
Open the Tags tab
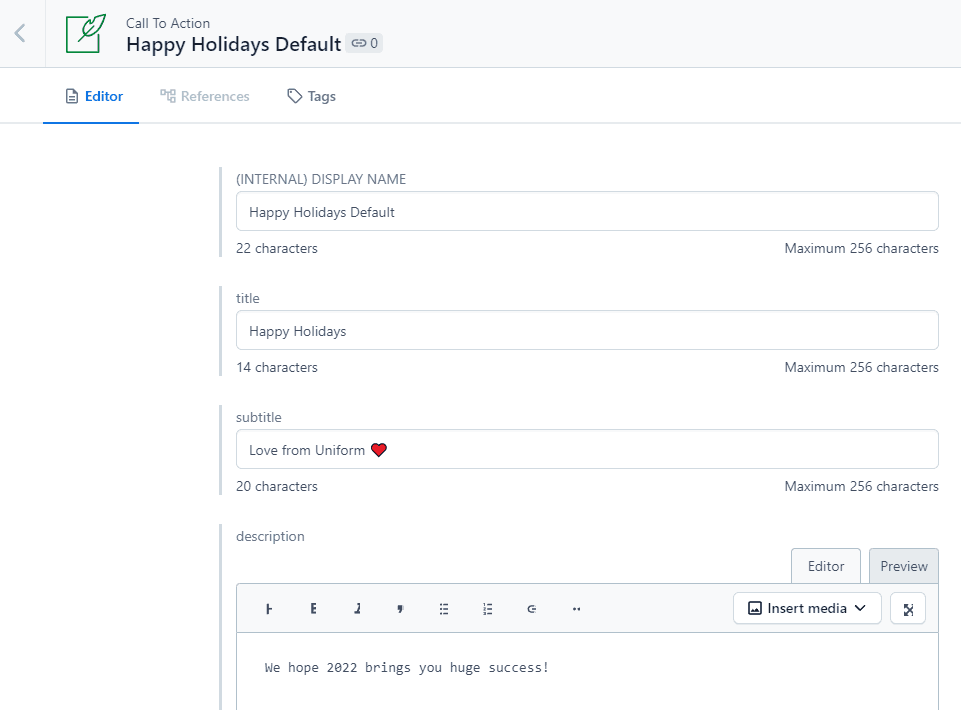311,95
